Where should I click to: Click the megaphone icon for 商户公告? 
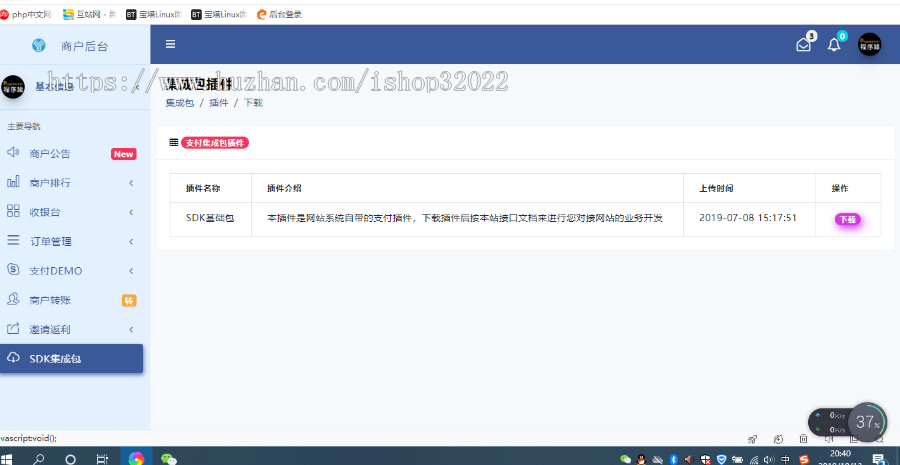click(13, 153)
